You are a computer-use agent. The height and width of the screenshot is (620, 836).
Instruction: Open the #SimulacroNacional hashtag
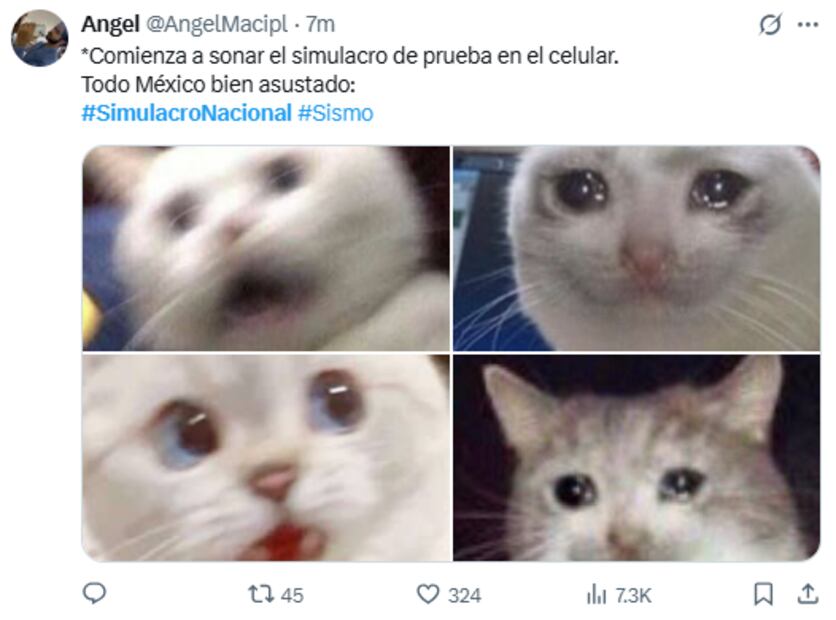[187, 113]
